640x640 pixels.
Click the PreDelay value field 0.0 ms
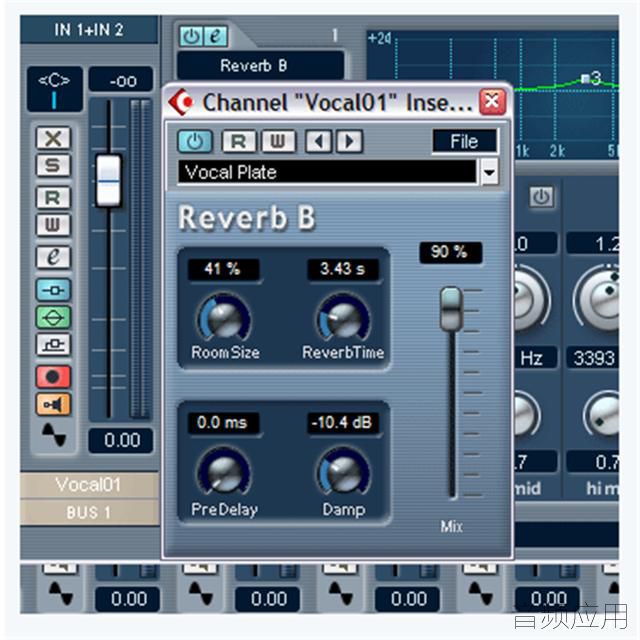[223, 422]
